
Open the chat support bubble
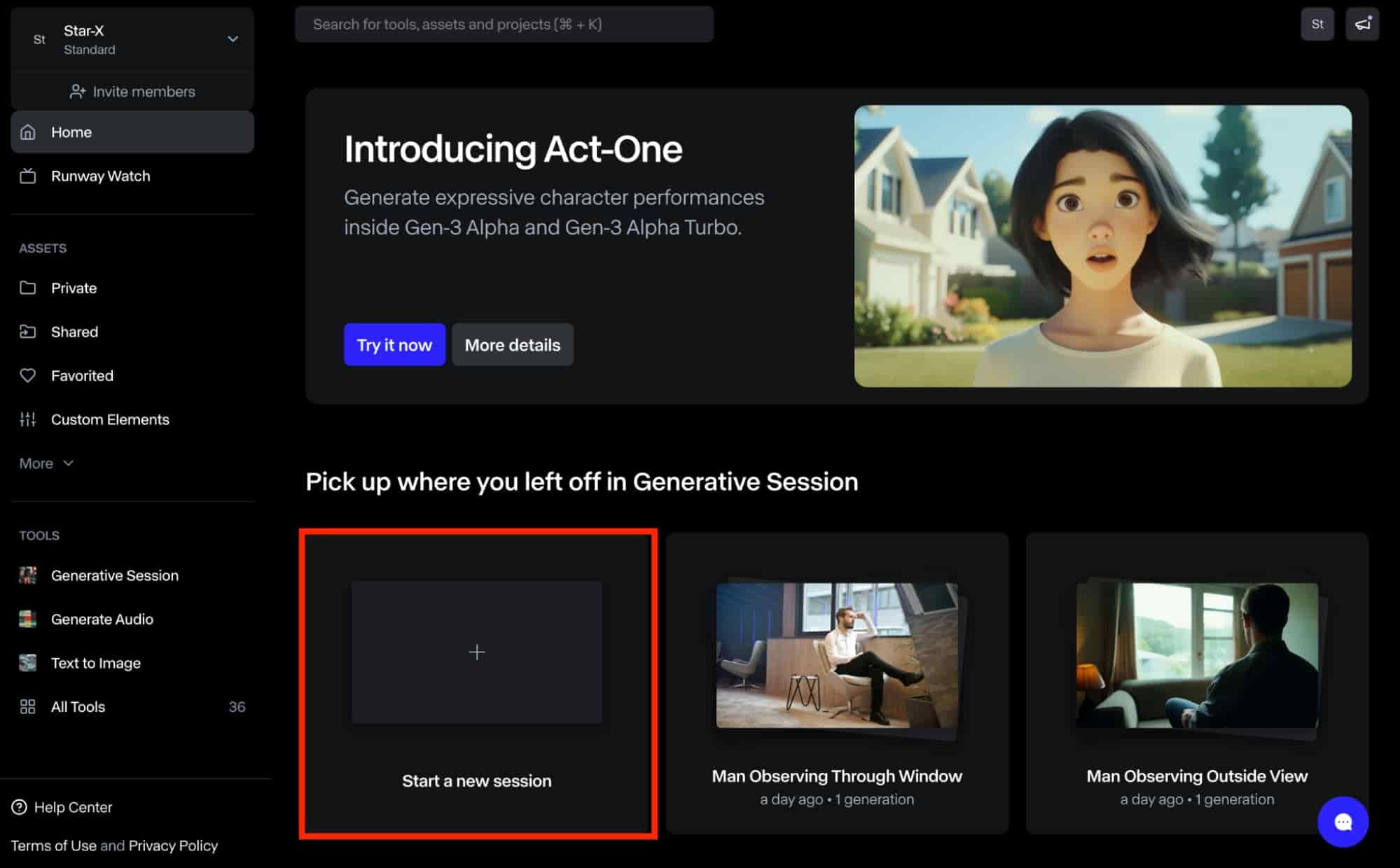pos(1343,822)
